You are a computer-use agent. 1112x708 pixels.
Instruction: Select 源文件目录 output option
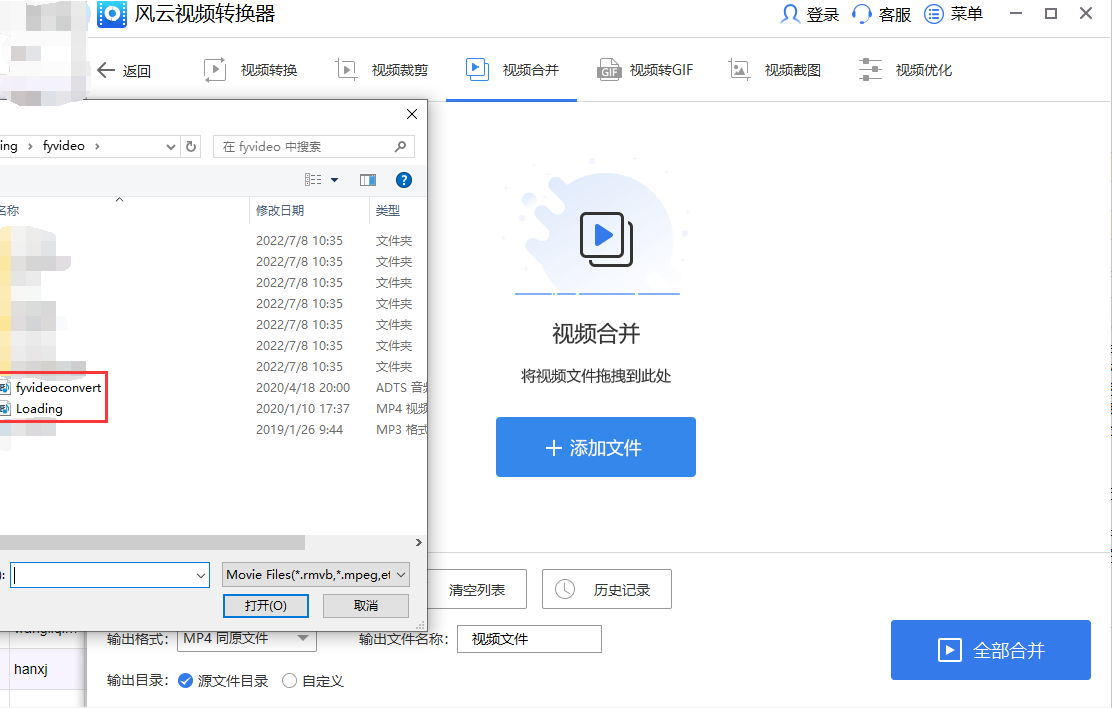point(185,680)
